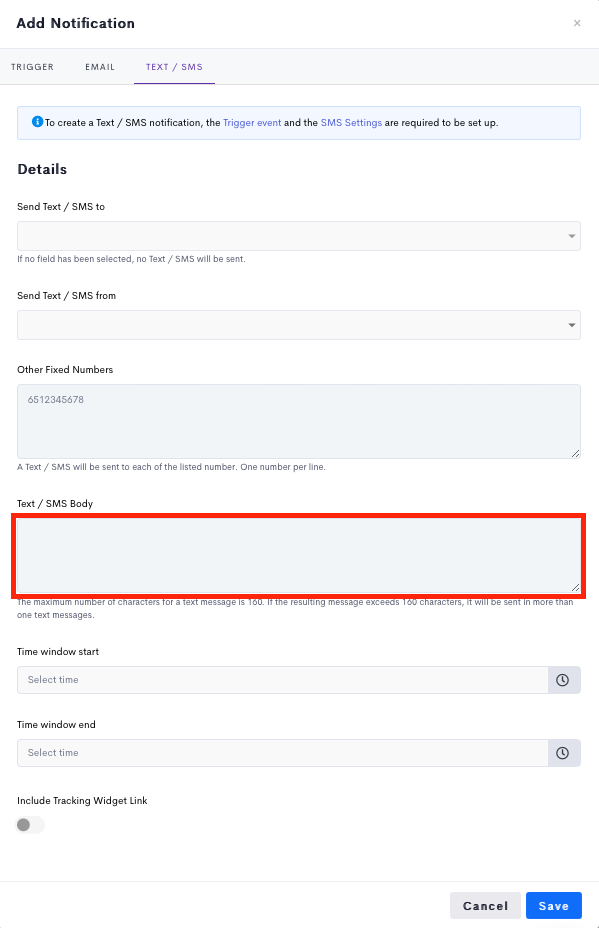Image resolution: width=599 pixels, height=928 pixels.
Task: Toggle Include Tracking Widget Link switch
Action: (x=31, y=824)
